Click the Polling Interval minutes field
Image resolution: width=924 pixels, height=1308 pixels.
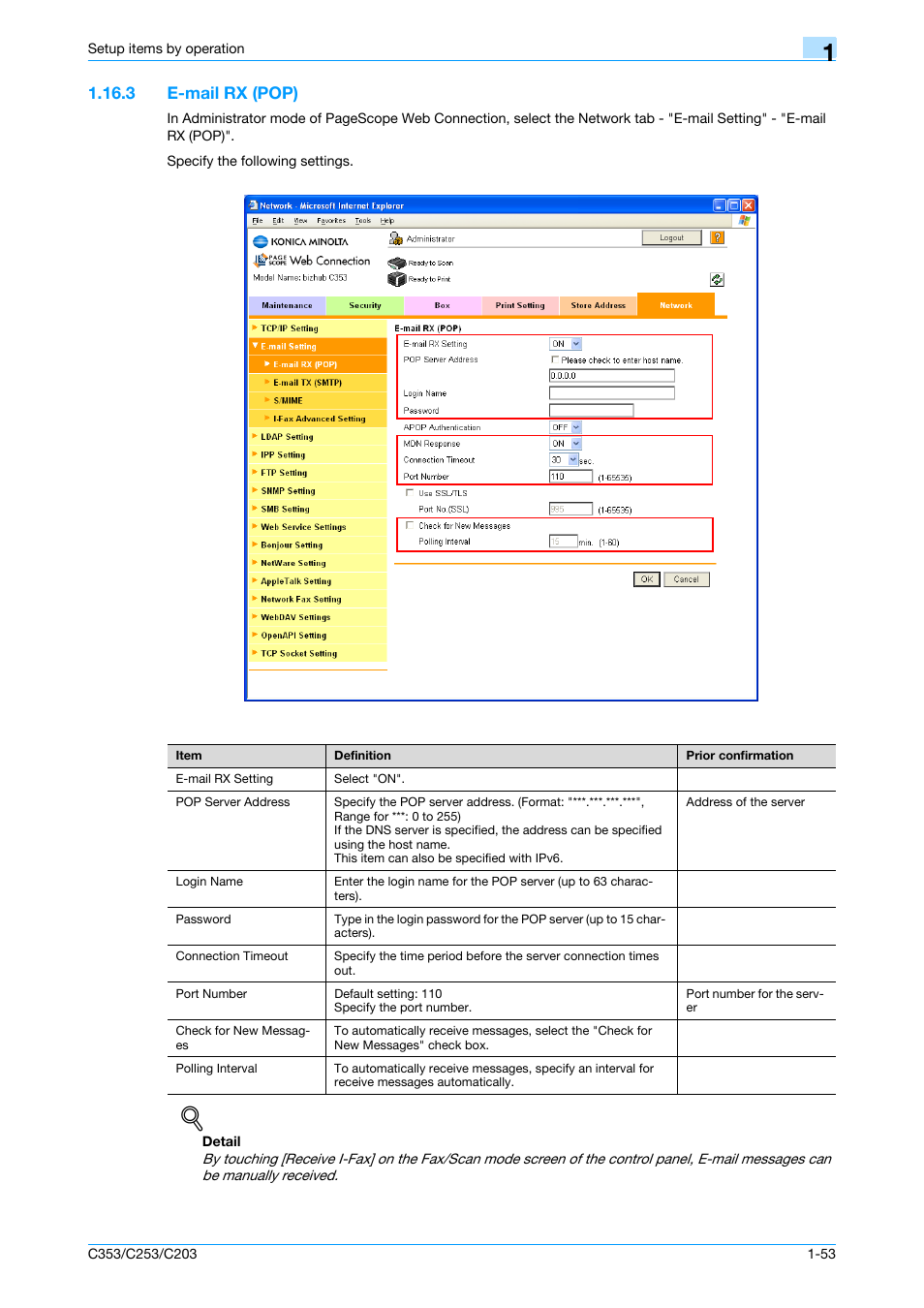tap(564, 542)
